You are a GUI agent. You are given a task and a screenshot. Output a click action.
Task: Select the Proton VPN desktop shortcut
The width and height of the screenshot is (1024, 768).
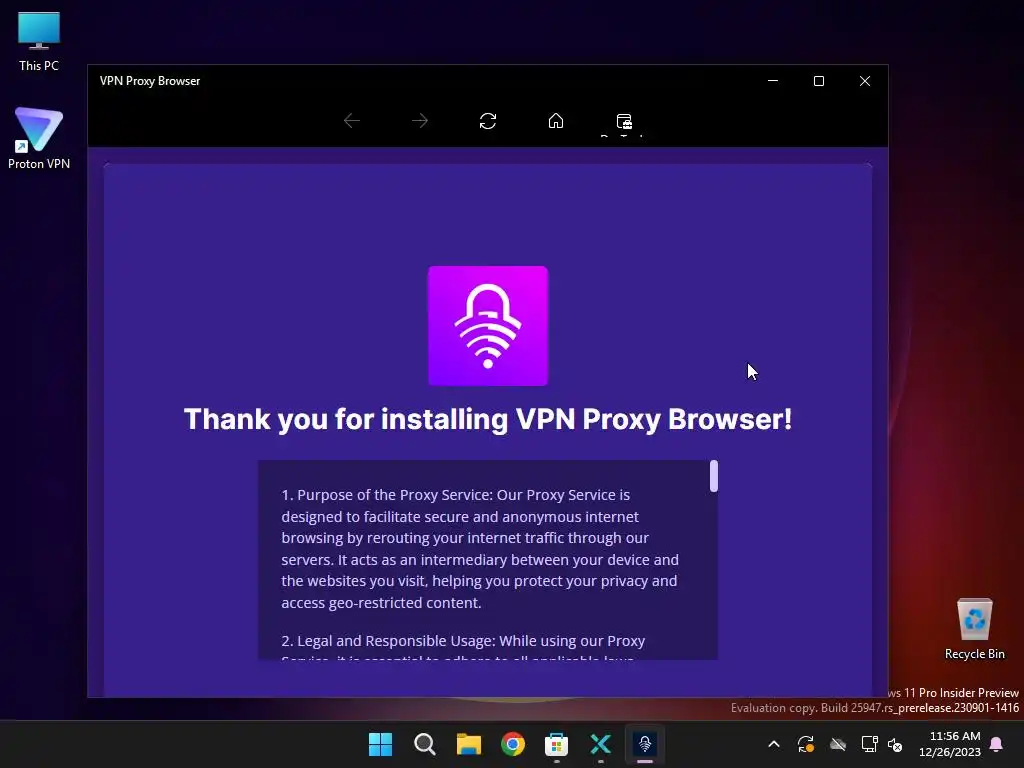tap(39, 138)
